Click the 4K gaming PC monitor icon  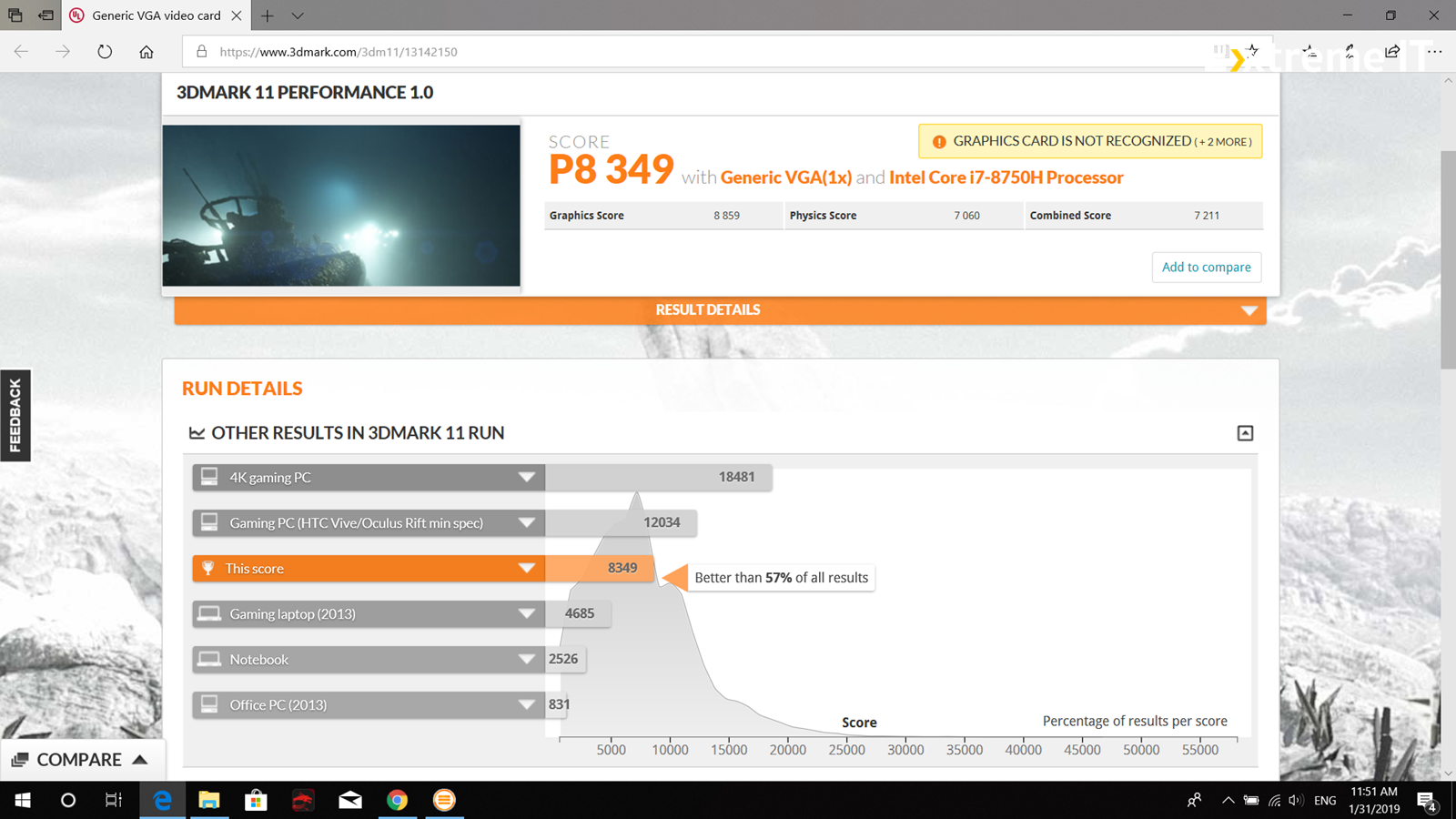[x=209, y=477]
